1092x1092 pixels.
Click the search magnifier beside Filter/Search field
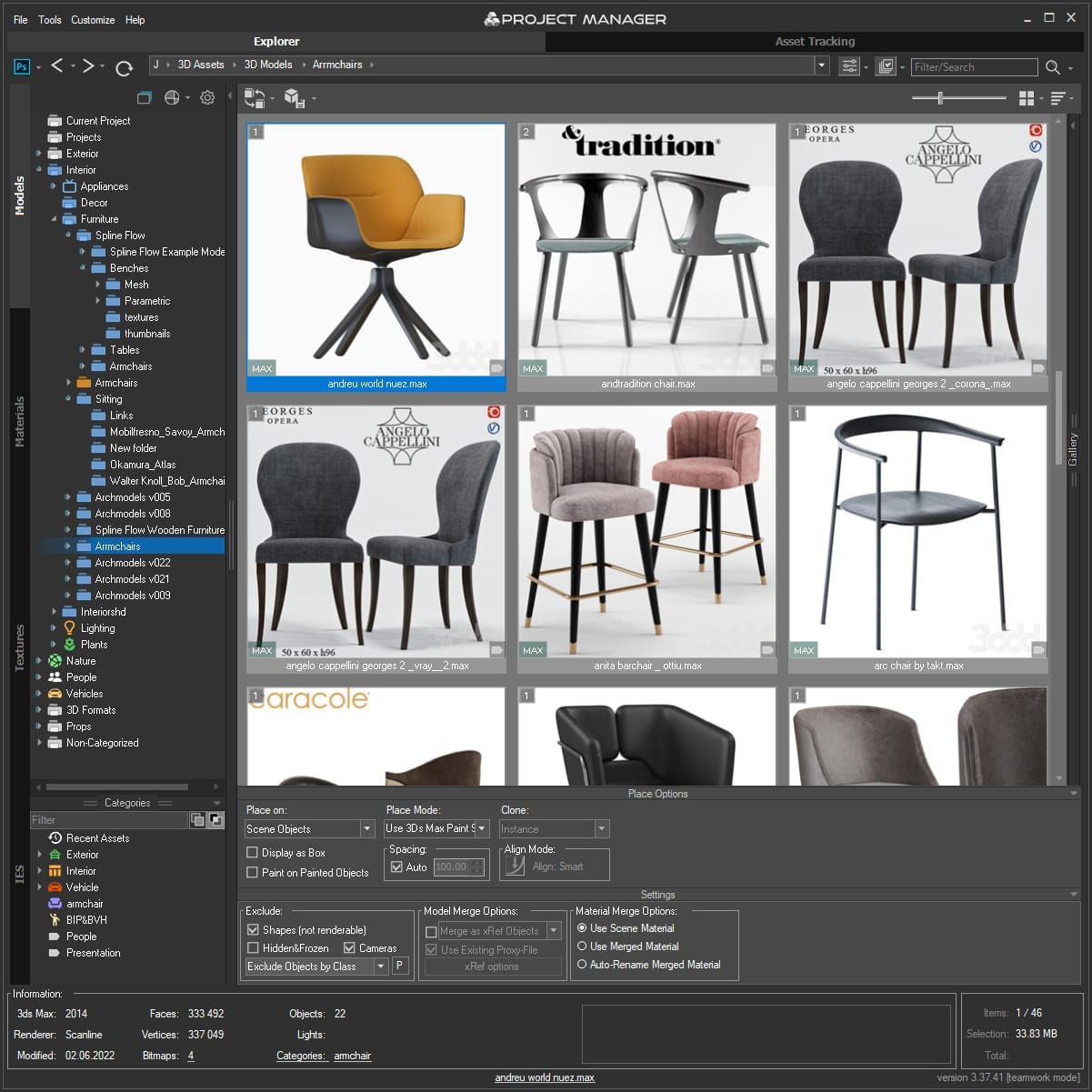(1052, 66)
